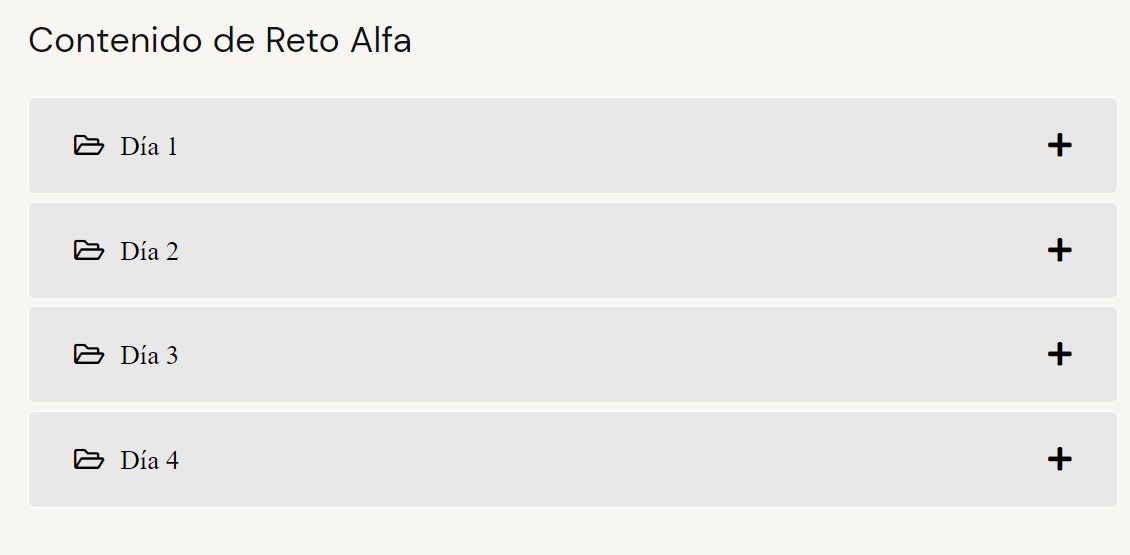Expand Día 4 using its plus icon
The width and height of the screenshot is (1130, 555).
[x=1059, y=460]
